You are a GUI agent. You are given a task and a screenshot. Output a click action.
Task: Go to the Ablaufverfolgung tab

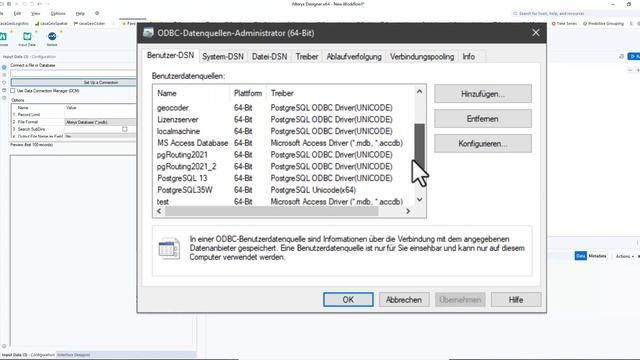pyautogui.click(x=354, y=57)
